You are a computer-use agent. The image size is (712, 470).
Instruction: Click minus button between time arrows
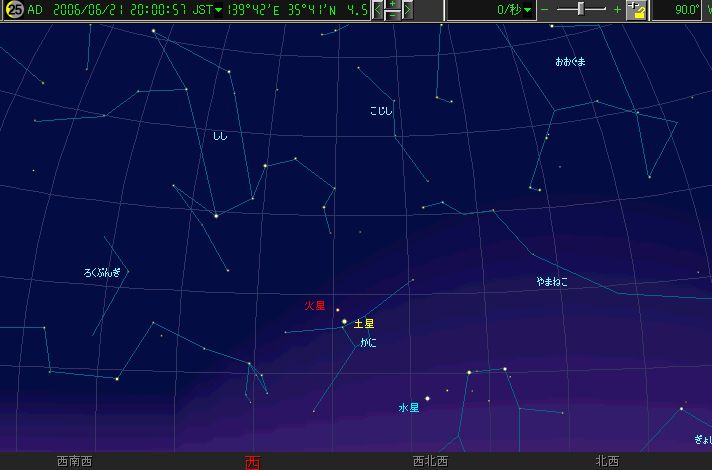point(393,16)
